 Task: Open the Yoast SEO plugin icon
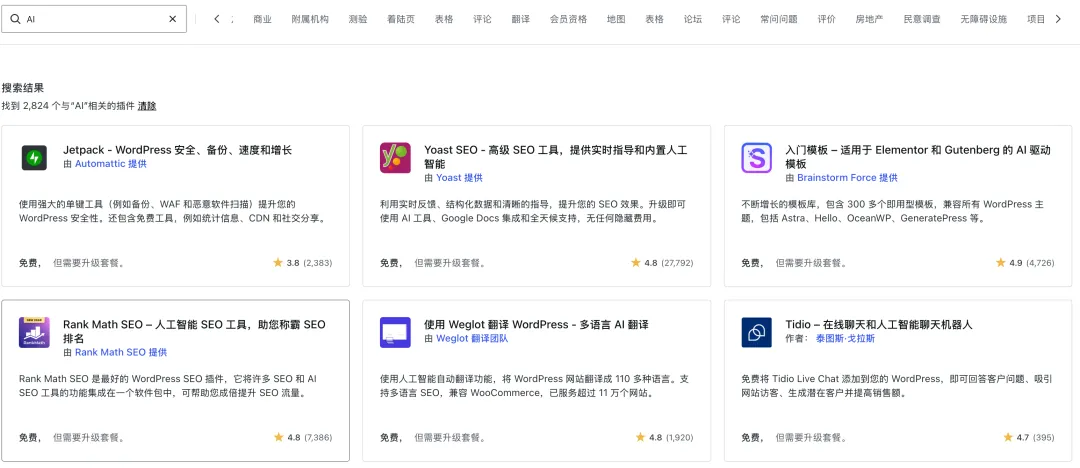(x=395, y=158)
